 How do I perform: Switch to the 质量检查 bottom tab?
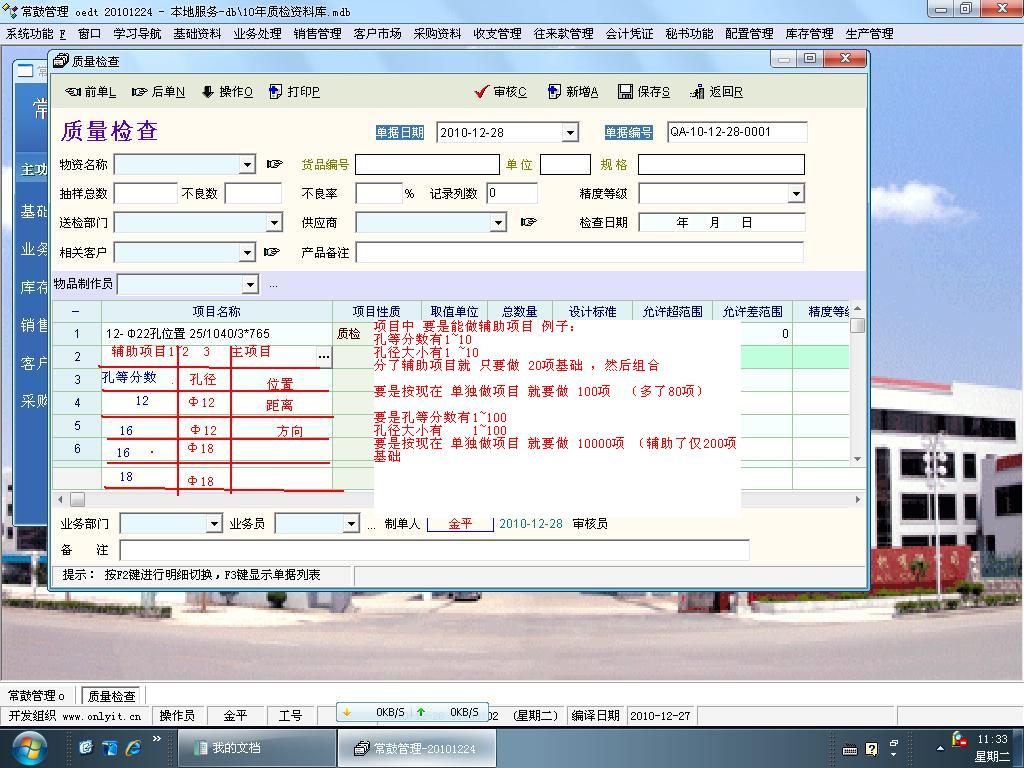[x=111, y=696]
